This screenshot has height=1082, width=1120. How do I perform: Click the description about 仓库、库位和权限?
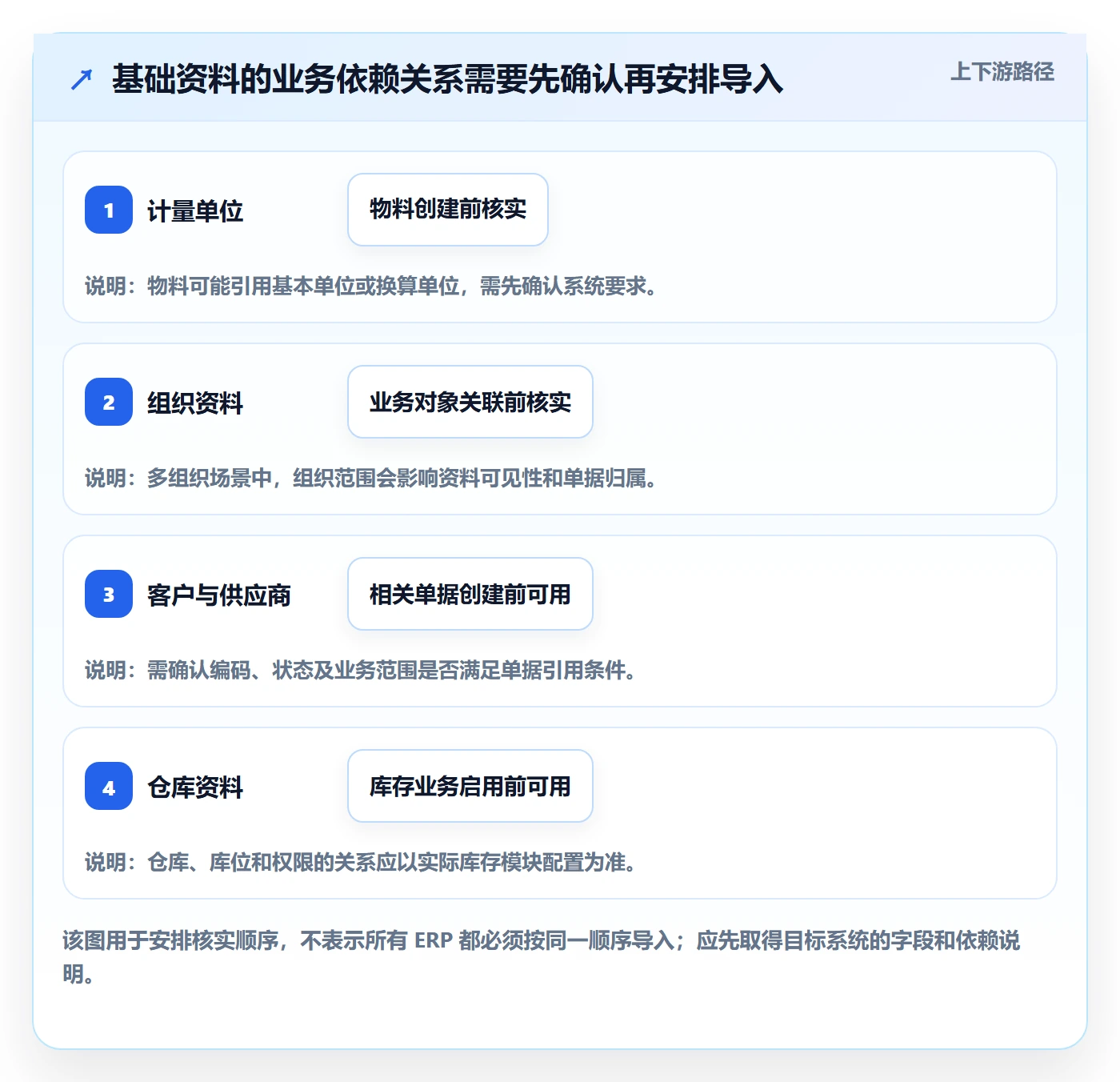(362, 863)
